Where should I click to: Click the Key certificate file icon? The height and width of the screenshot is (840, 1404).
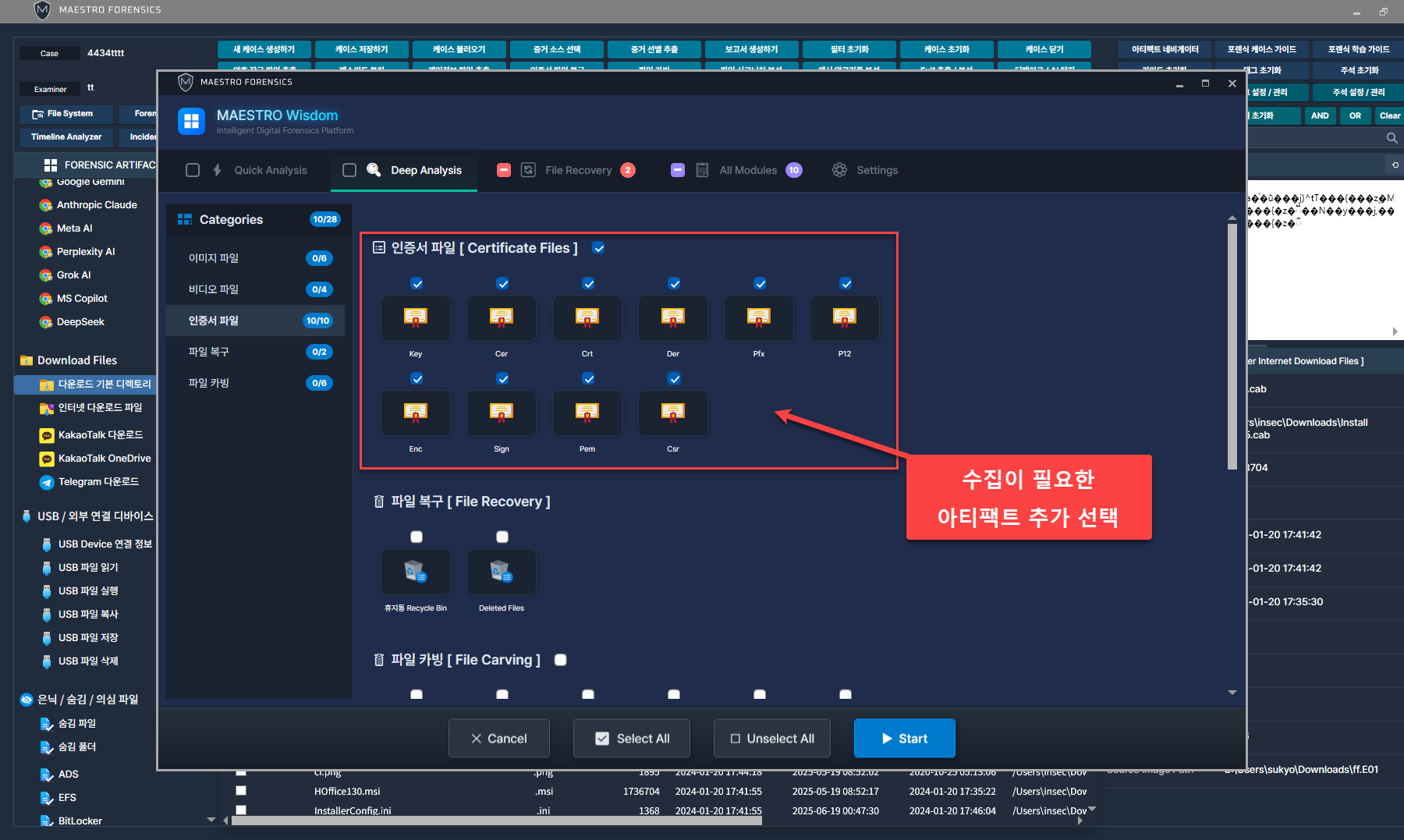(x=415, y=318)
